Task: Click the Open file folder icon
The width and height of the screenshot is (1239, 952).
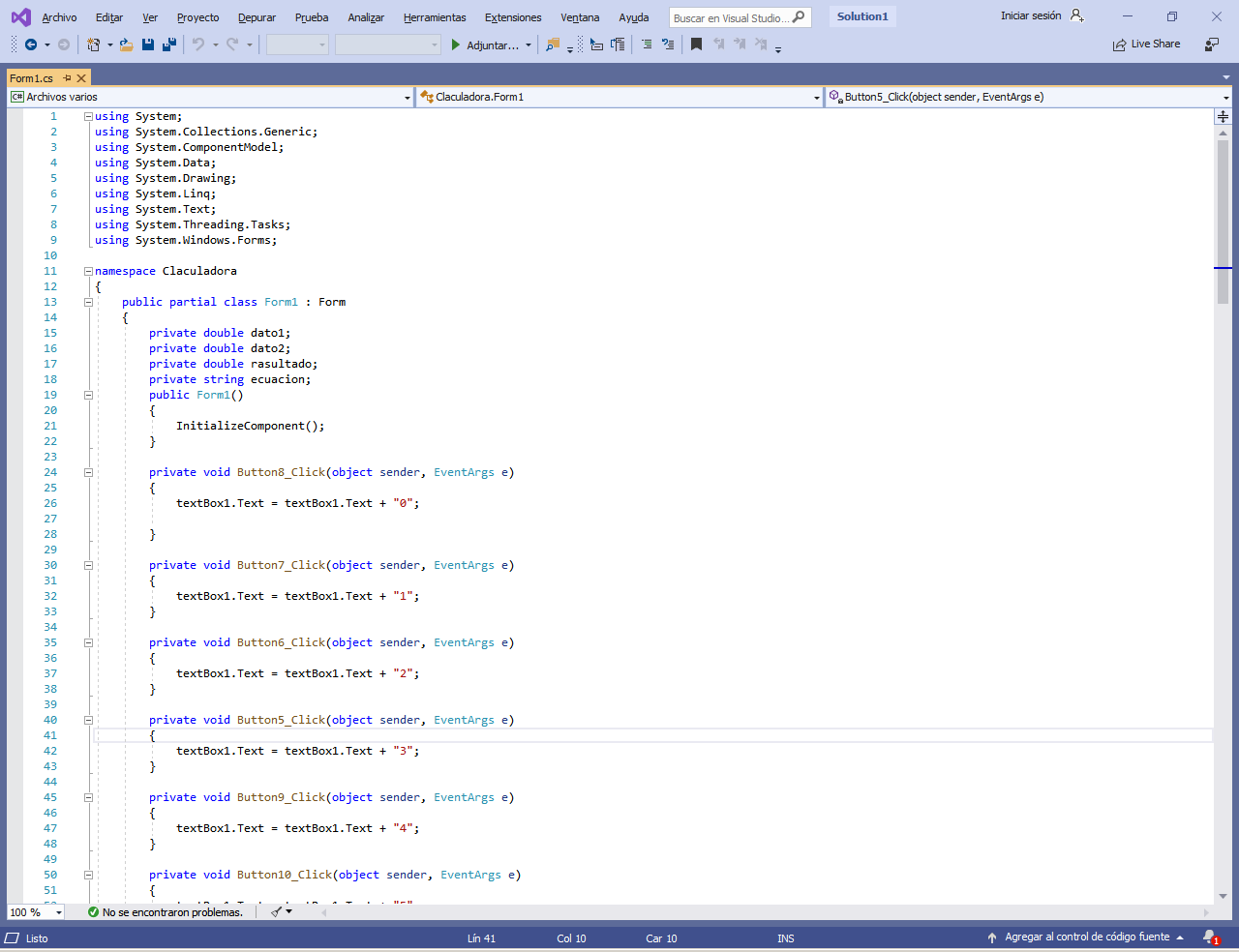Action: tap(126, 45)
